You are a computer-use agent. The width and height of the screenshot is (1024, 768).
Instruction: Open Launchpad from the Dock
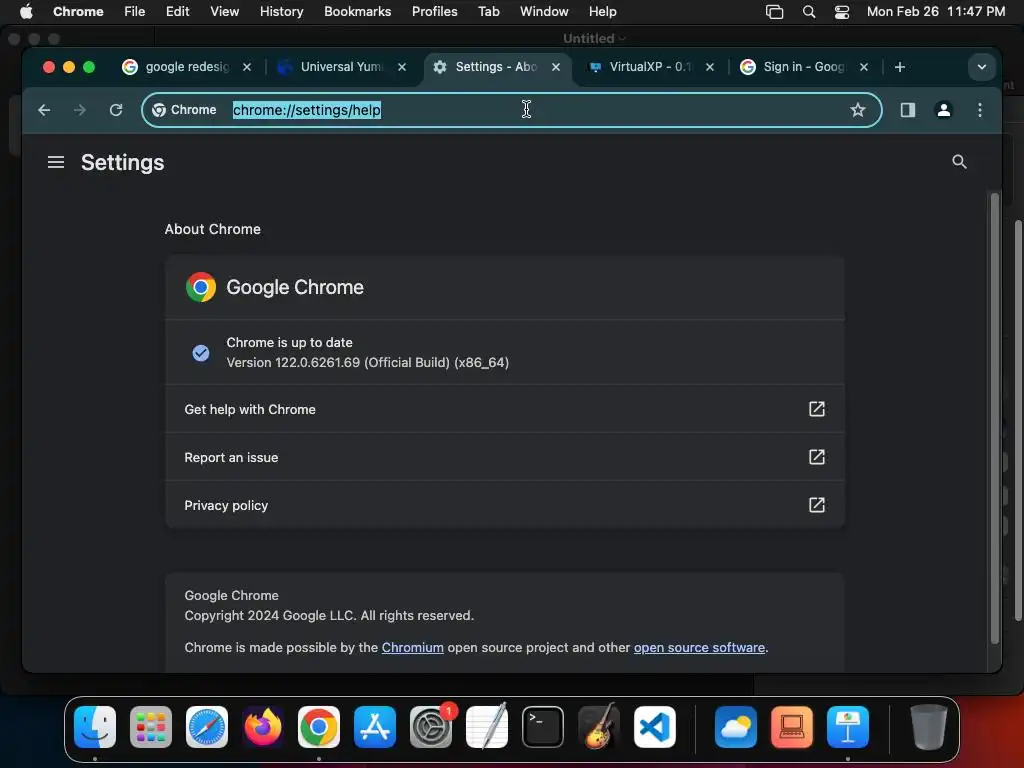pos(151,726)
